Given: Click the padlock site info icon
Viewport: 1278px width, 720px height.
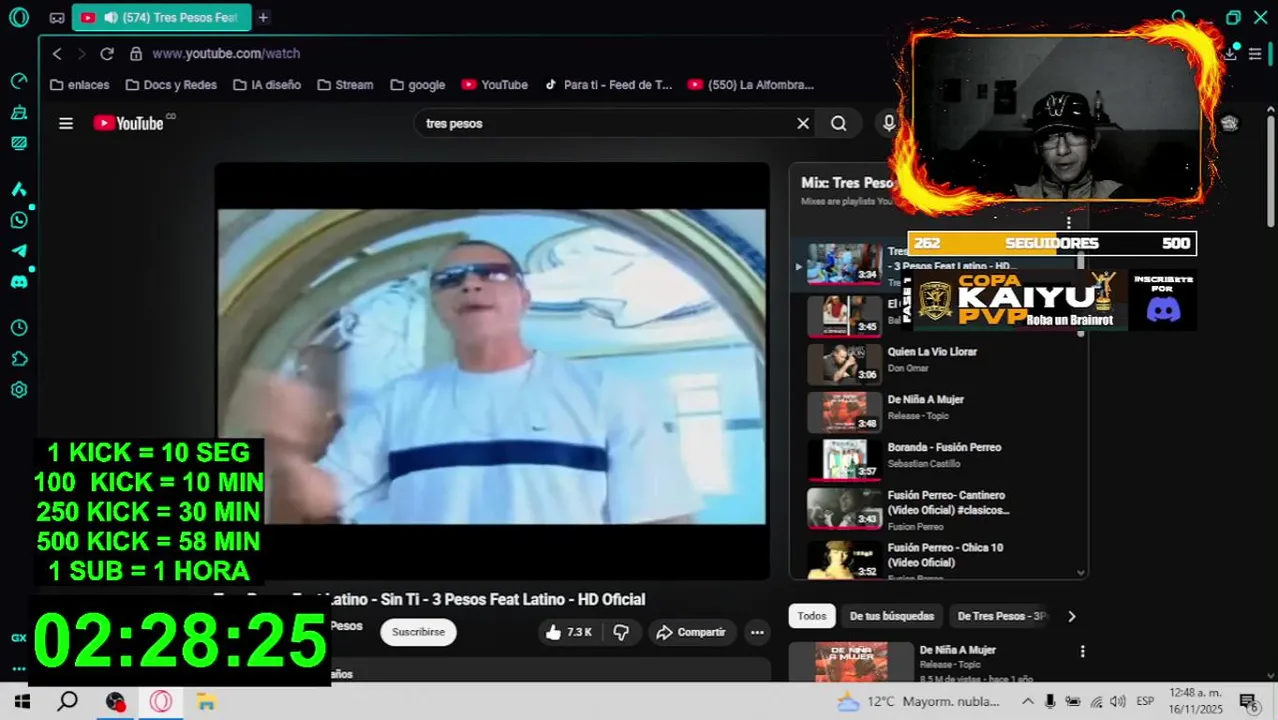Looking at the screenshot, I should 135,53.
